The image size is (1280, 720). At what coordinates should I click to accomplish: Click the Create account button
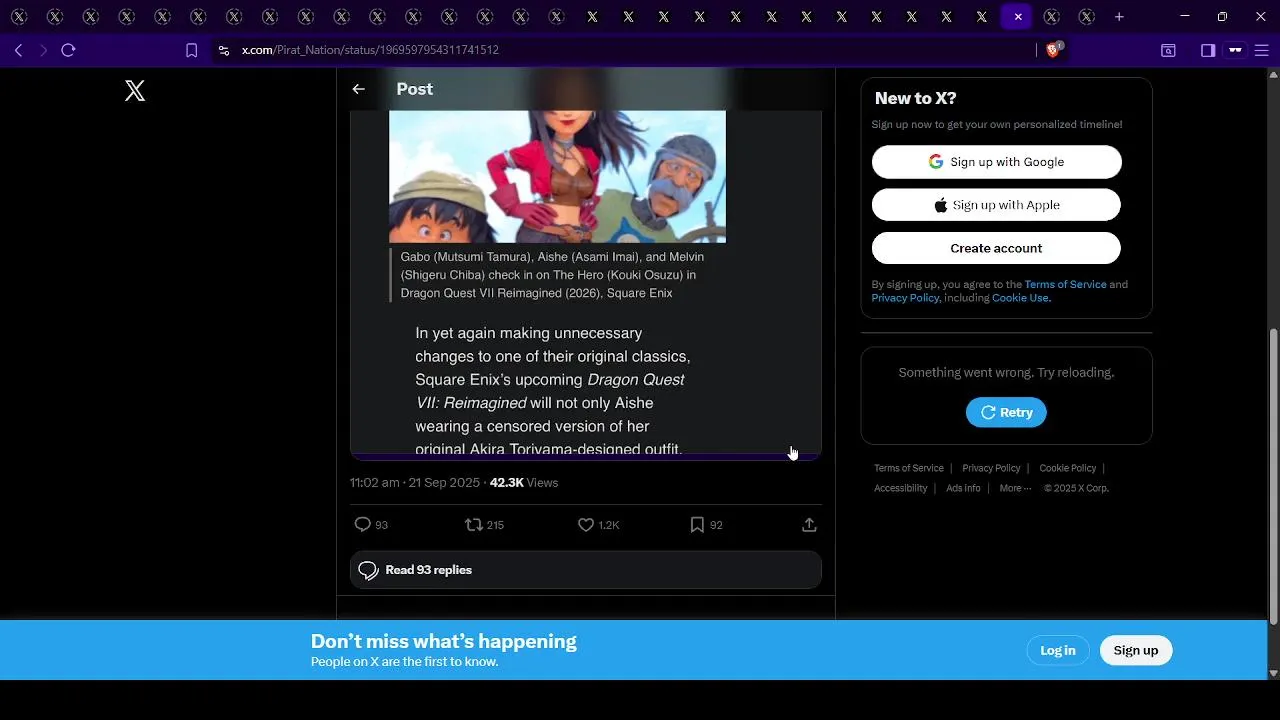point(996,248)
